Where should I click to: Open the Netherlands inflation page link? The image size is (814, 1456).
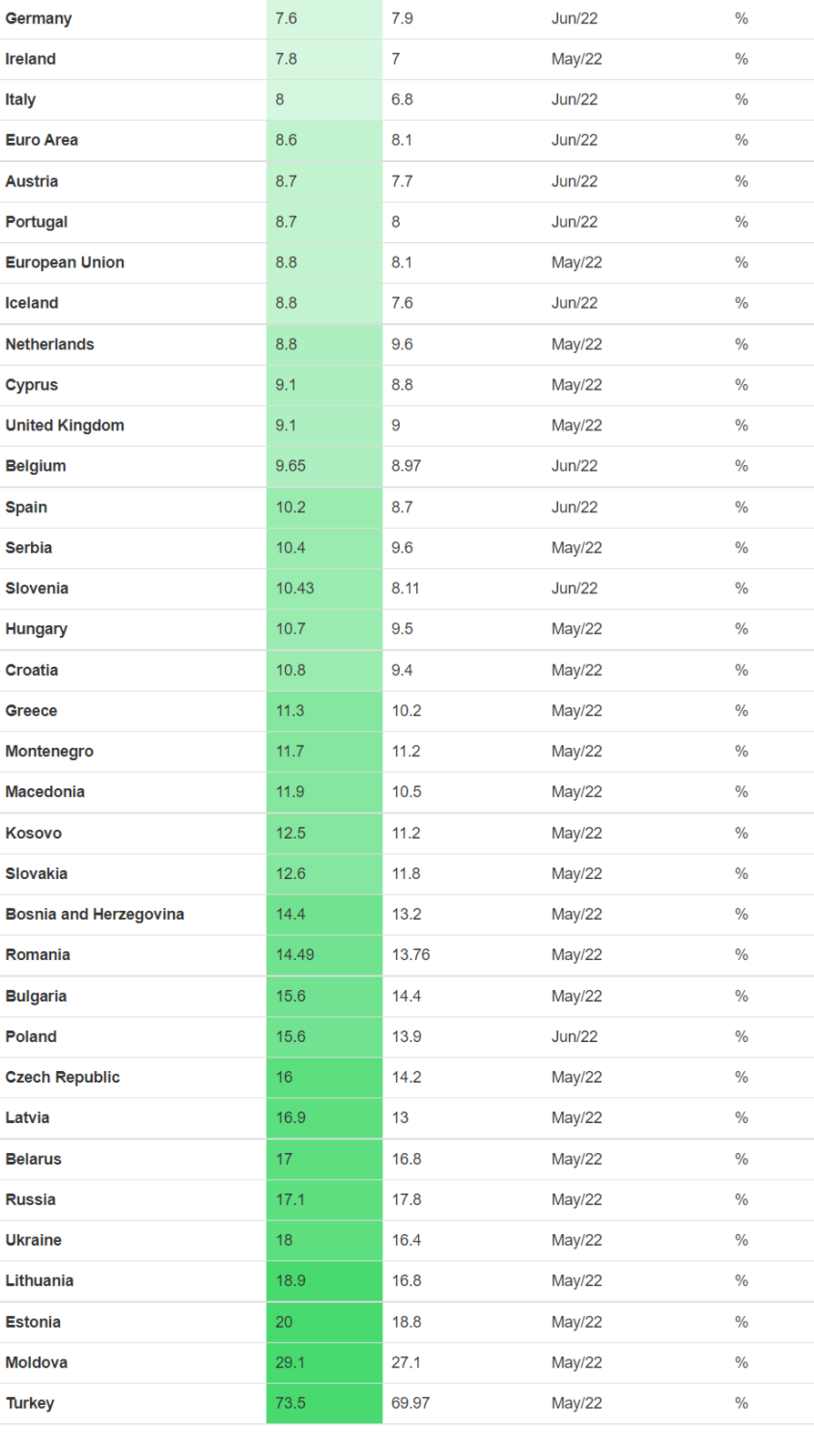click(x=50, y=344)
